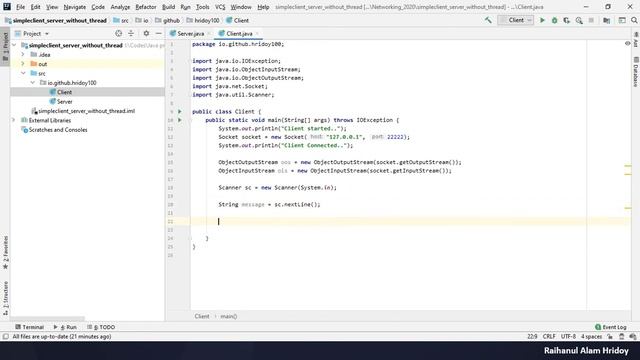Open Search Everywhere magnifier icon
This screenshot has width=640, height=360.
(x=634, y=20)
